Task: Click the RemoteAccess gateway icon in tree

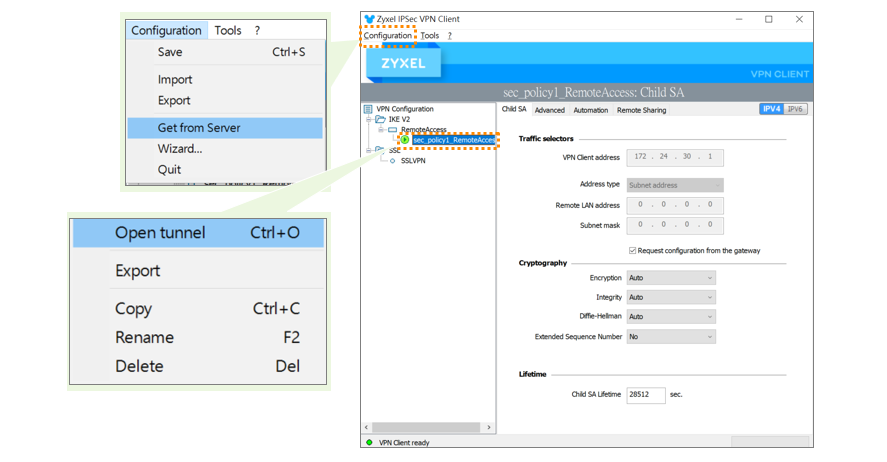Action: pos(392,130)
